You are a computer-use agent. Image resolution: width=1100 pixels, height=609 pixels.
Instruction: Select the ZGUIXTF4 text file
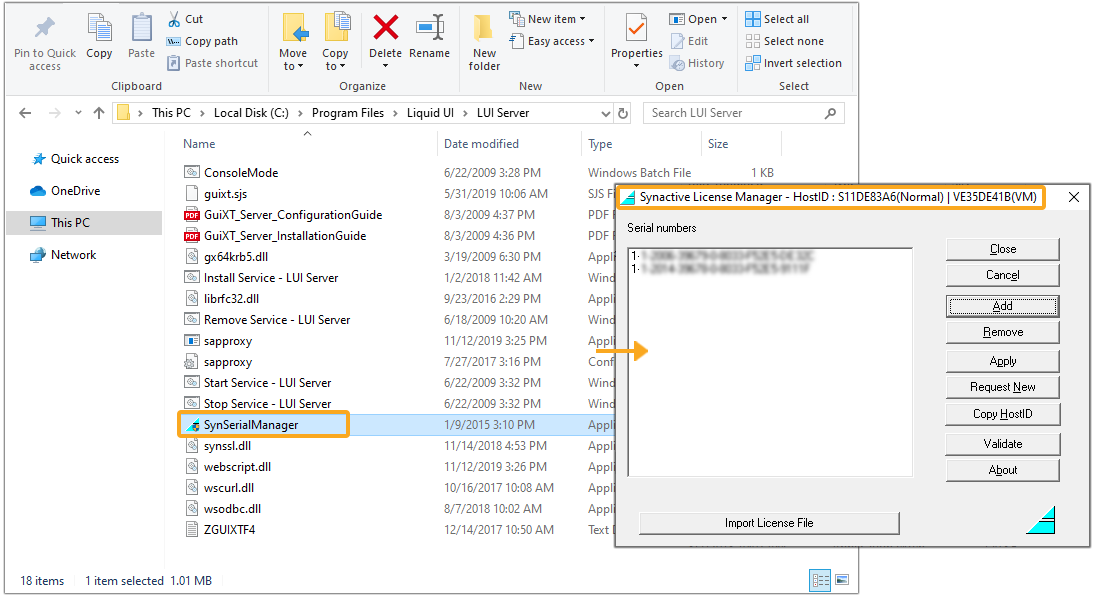229,530
